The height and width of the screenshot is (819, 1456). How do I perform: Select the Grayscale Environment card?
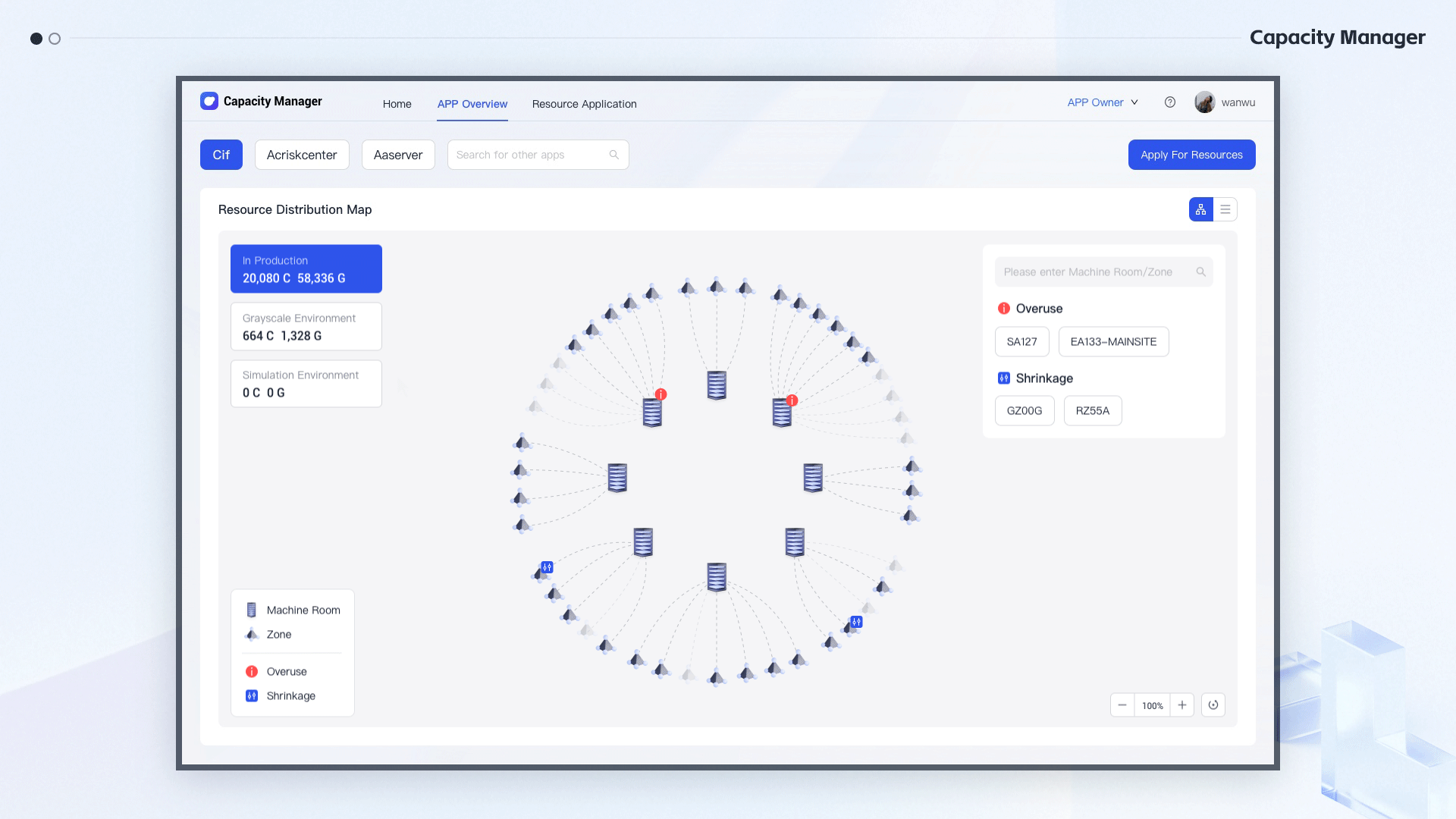306,327
